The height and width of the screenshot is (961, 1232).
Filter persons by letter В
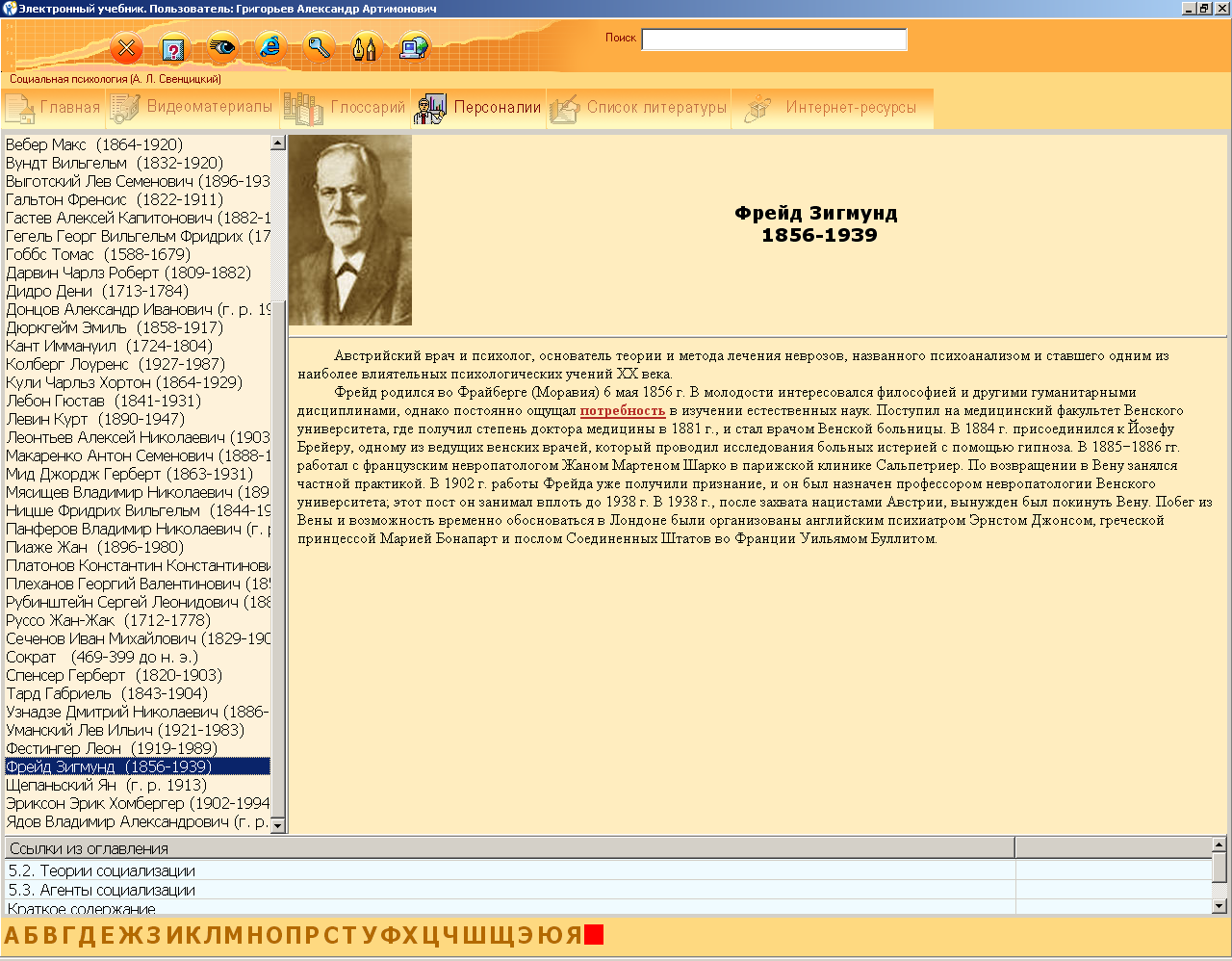(48, 935)
